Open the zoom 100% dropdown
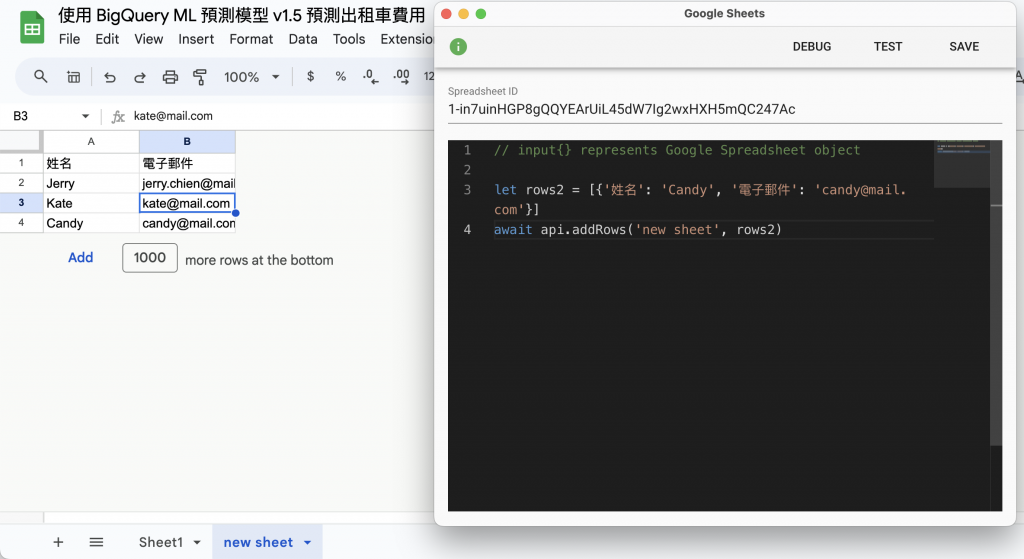The image size is (1024, 559). (x=251, y=77)
